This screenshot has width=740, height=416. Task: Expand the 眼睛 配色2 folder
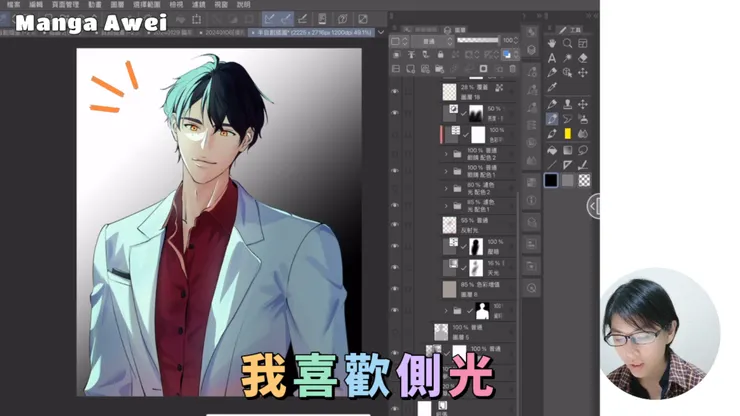point(446,154)
